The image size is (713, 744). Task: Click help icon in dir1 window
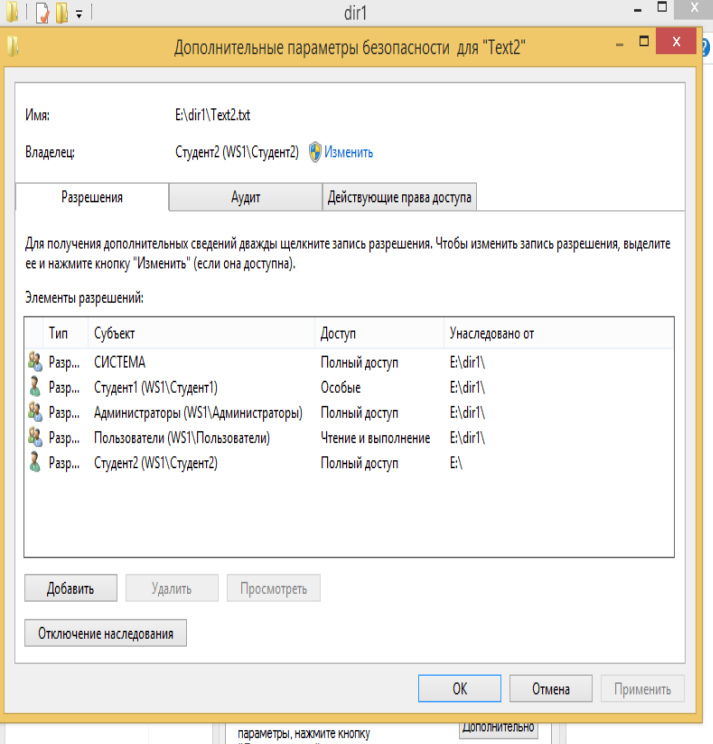point(705,48)
